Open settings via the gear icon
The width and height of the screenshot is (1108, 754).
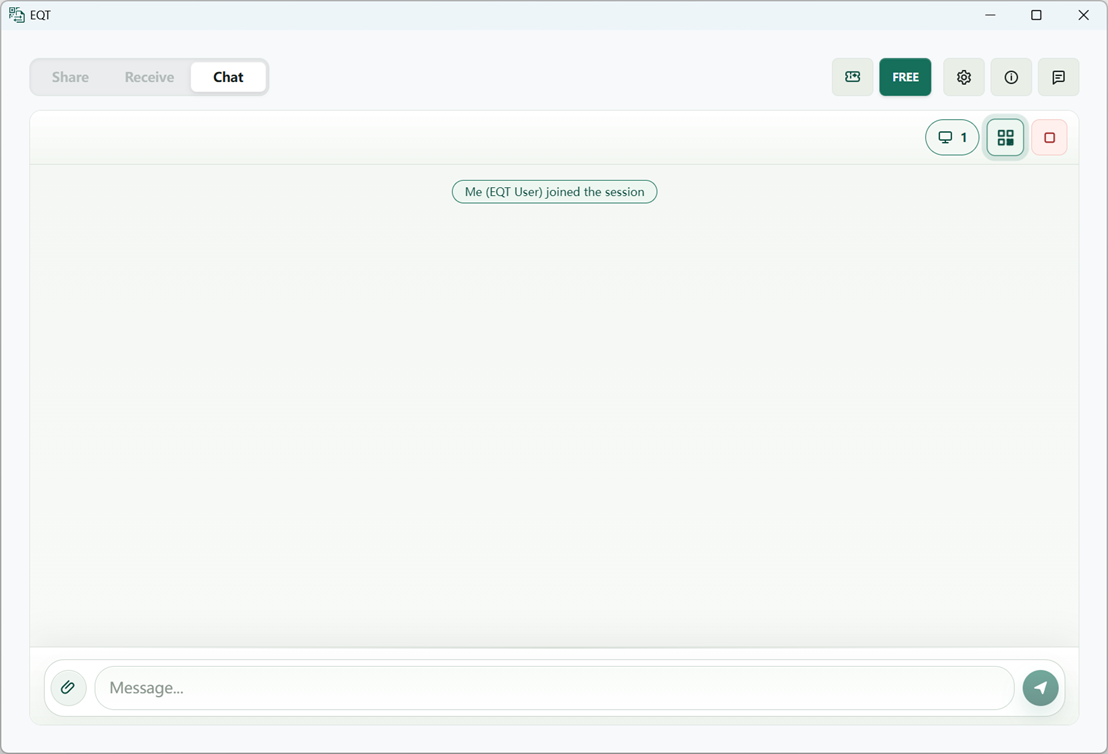pyautogui.click(x=964, y=77)
